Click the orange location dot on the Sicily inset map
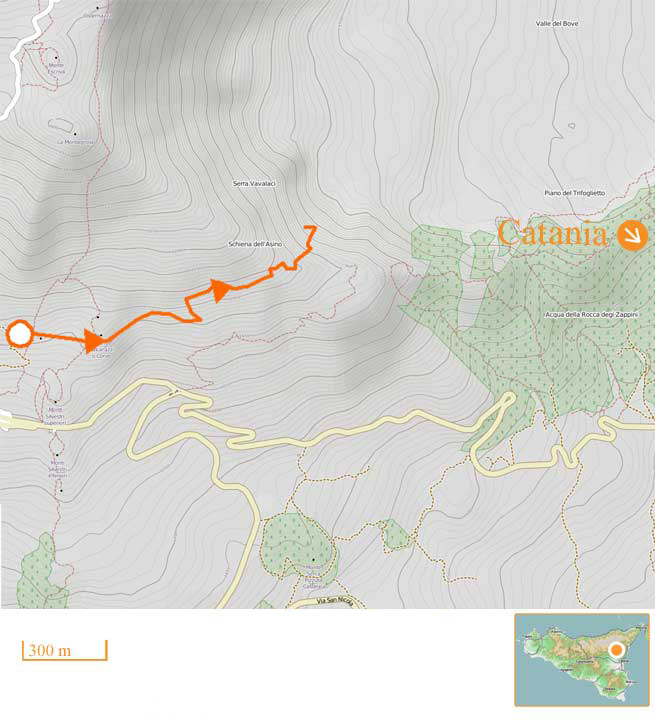655x725 pixels. (x=616, y=650)
